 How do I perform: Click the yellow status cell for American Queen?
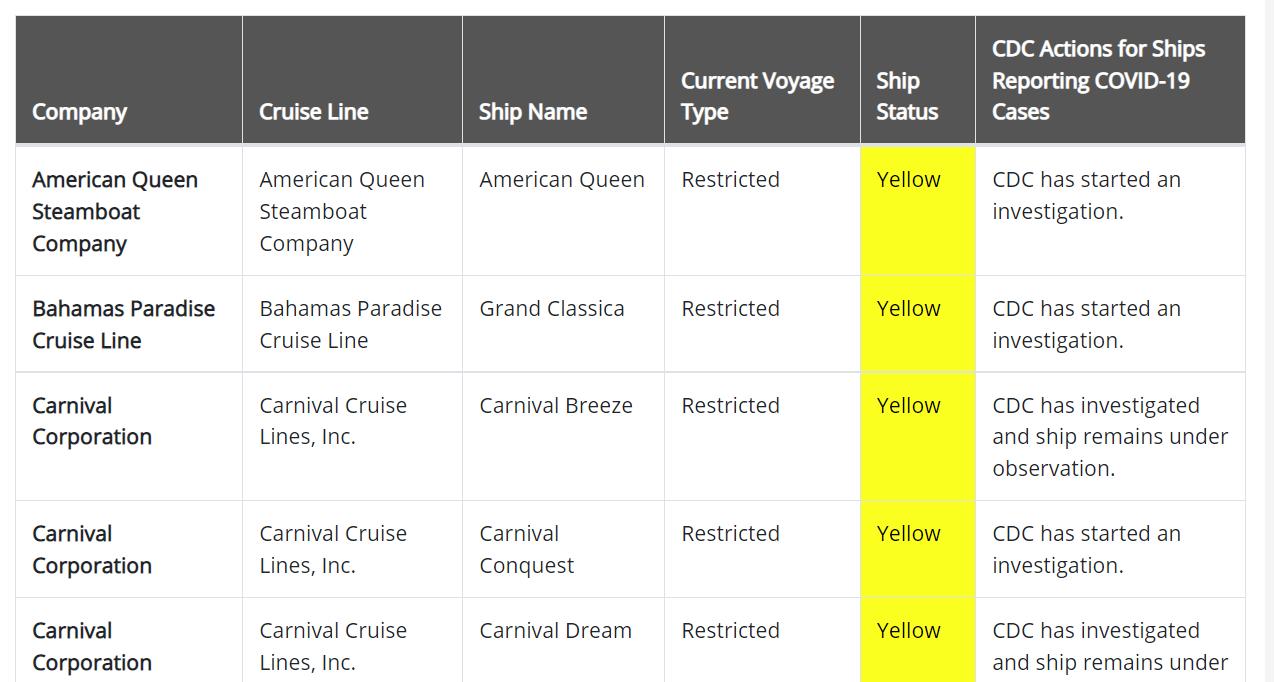pyautogui.click(x=918, y=211)
